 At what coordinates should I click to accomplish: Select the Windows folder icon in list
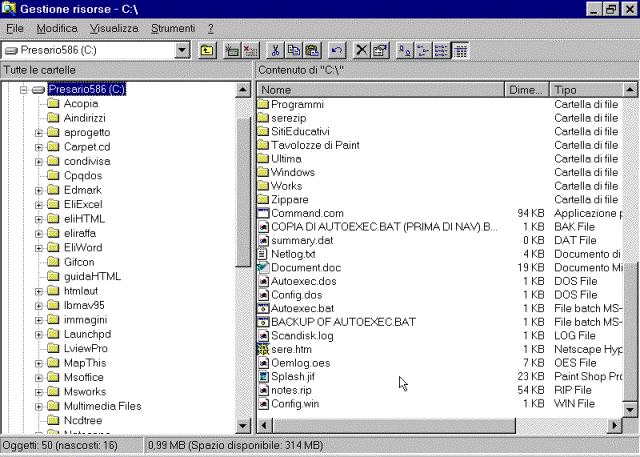[x=263, y=172]
